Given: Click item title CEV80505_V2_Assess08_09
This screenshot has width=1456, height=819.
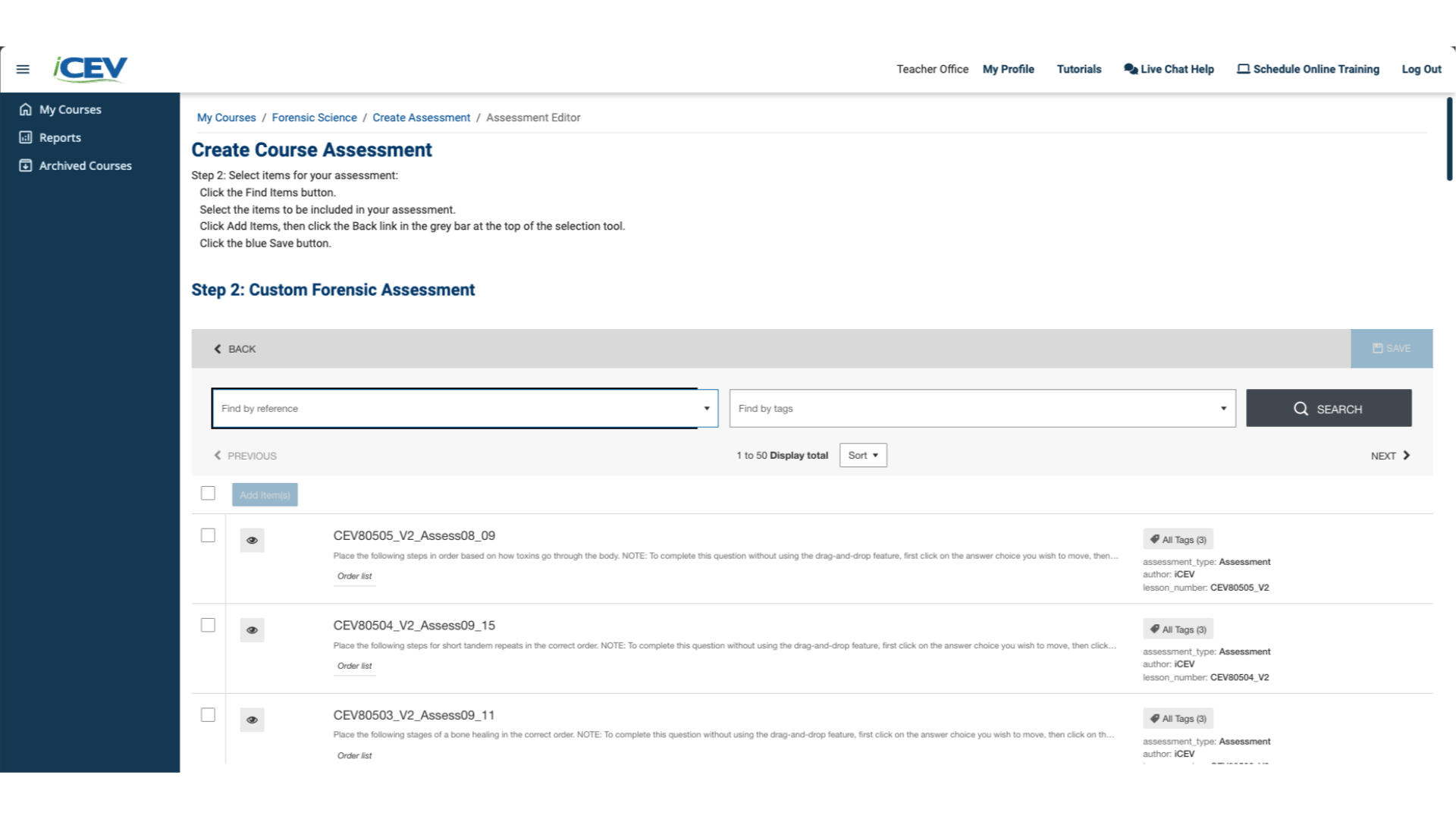Looking at the screenshot, I should tap(414, 535).
